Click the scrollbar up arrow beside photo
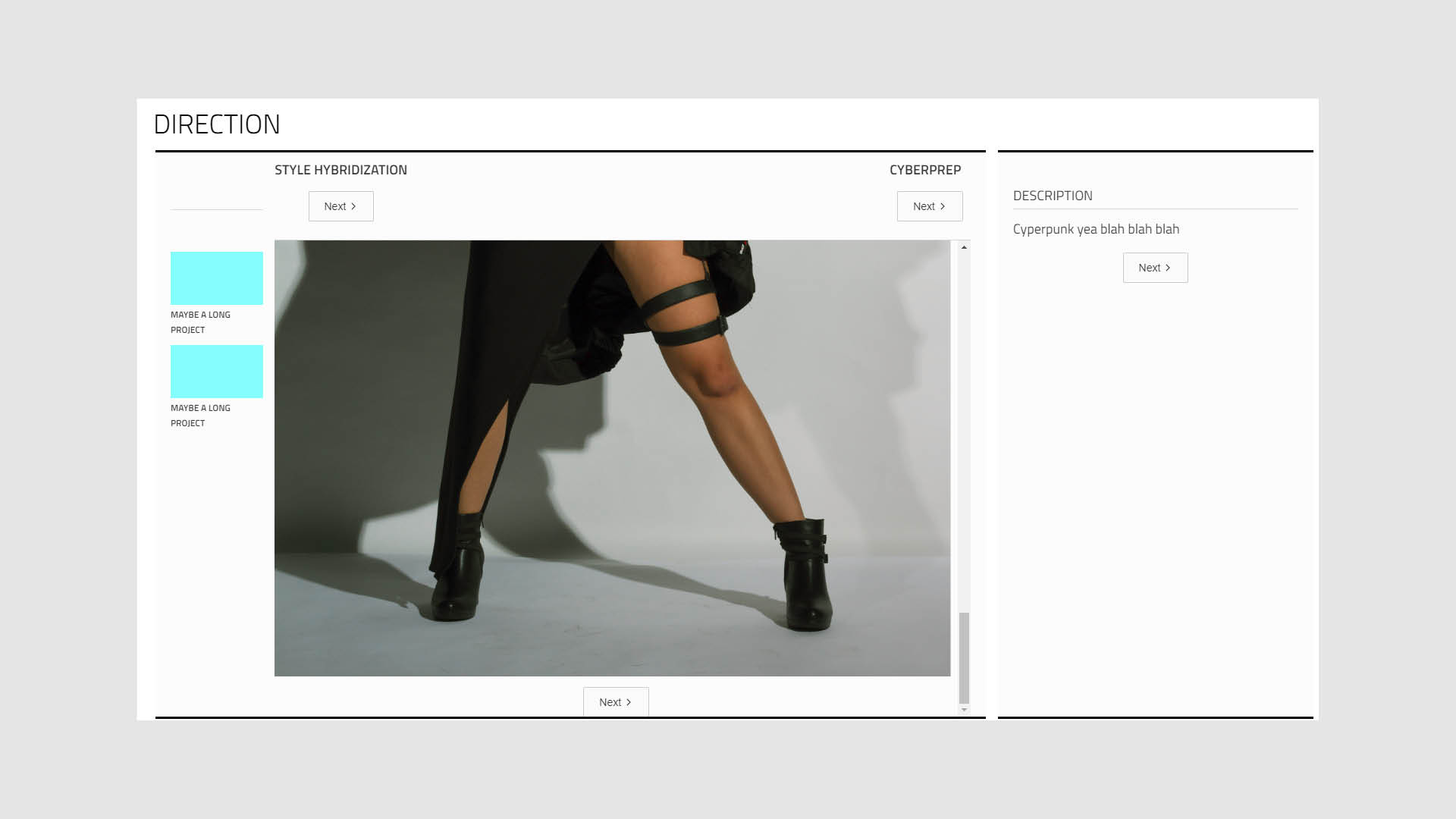The width and height of the screenshot is (1456, 819). (x=964, y=247)
